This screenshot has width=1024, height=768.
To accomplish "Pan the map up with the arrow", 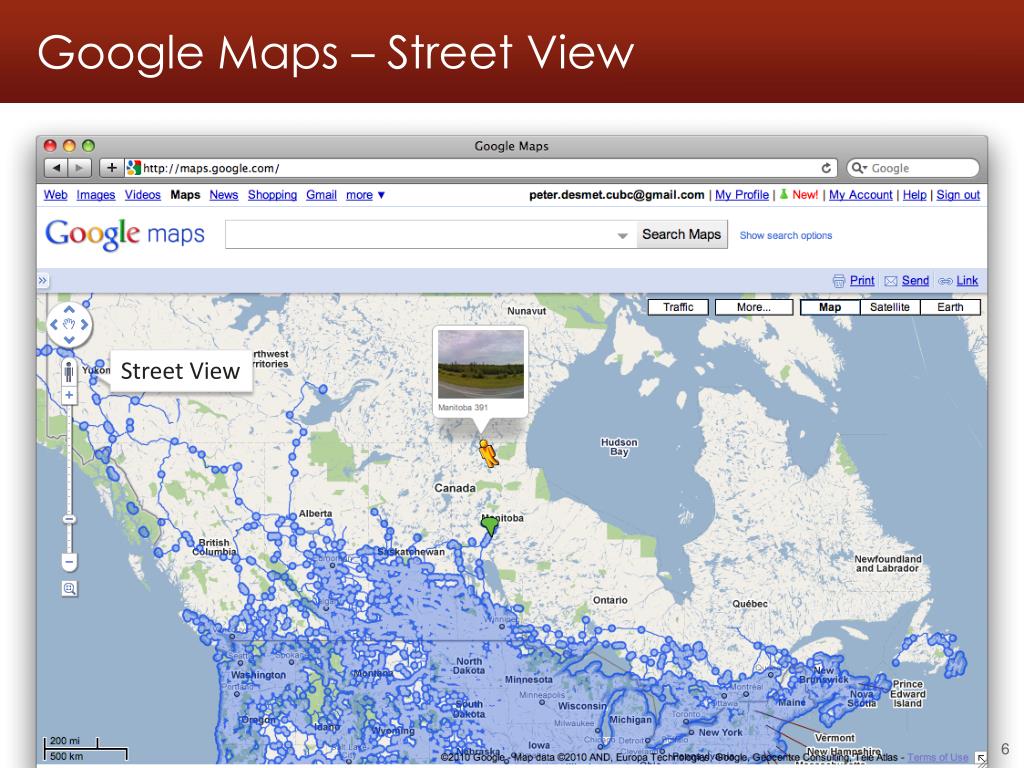I will (x=69, y=310).
